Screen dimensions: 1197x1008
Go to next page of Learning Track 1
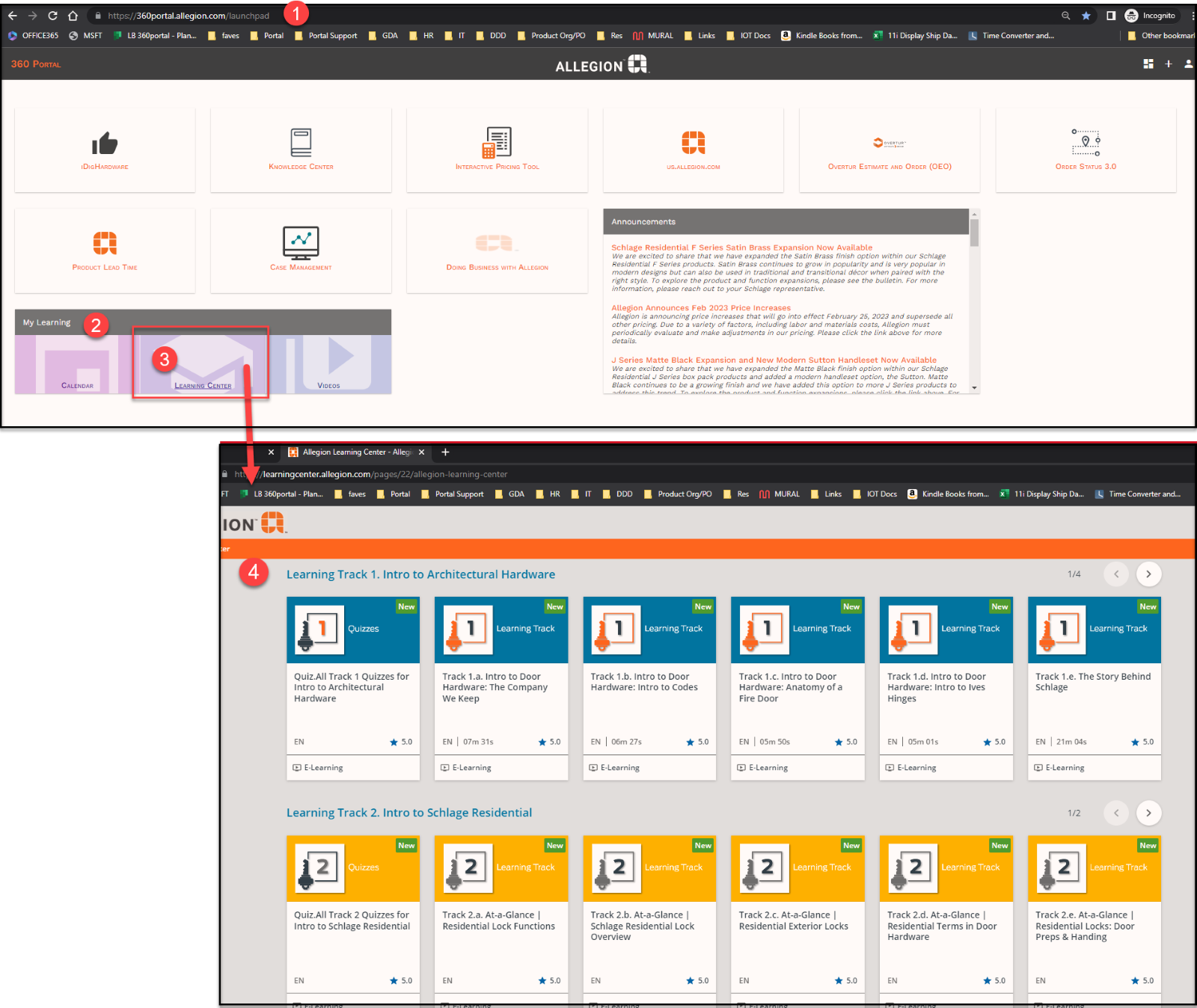[x=1148, y=574]
